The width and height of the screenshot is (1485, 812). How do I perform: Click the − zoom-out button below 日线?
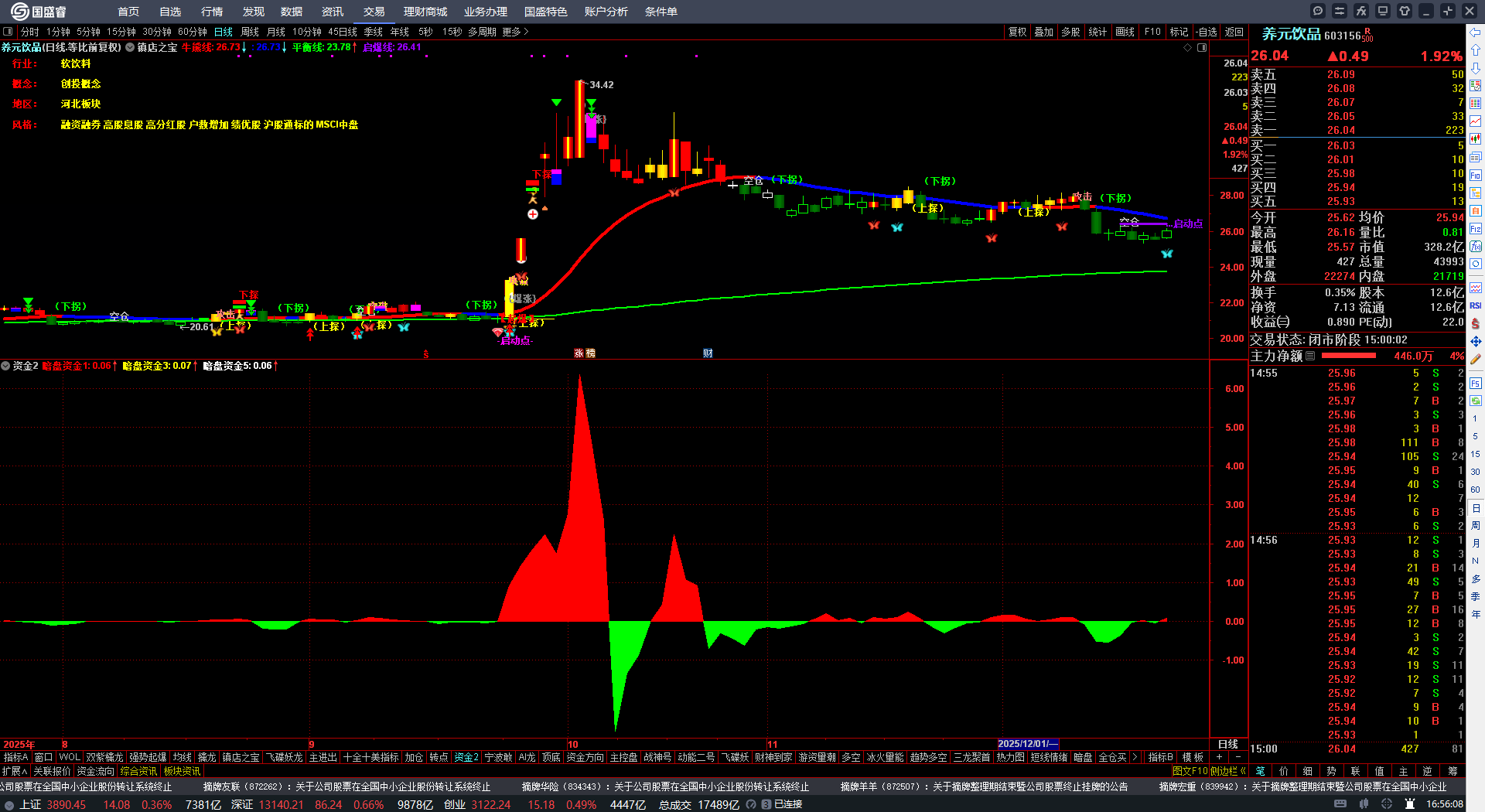click(x=1237, y=757)
